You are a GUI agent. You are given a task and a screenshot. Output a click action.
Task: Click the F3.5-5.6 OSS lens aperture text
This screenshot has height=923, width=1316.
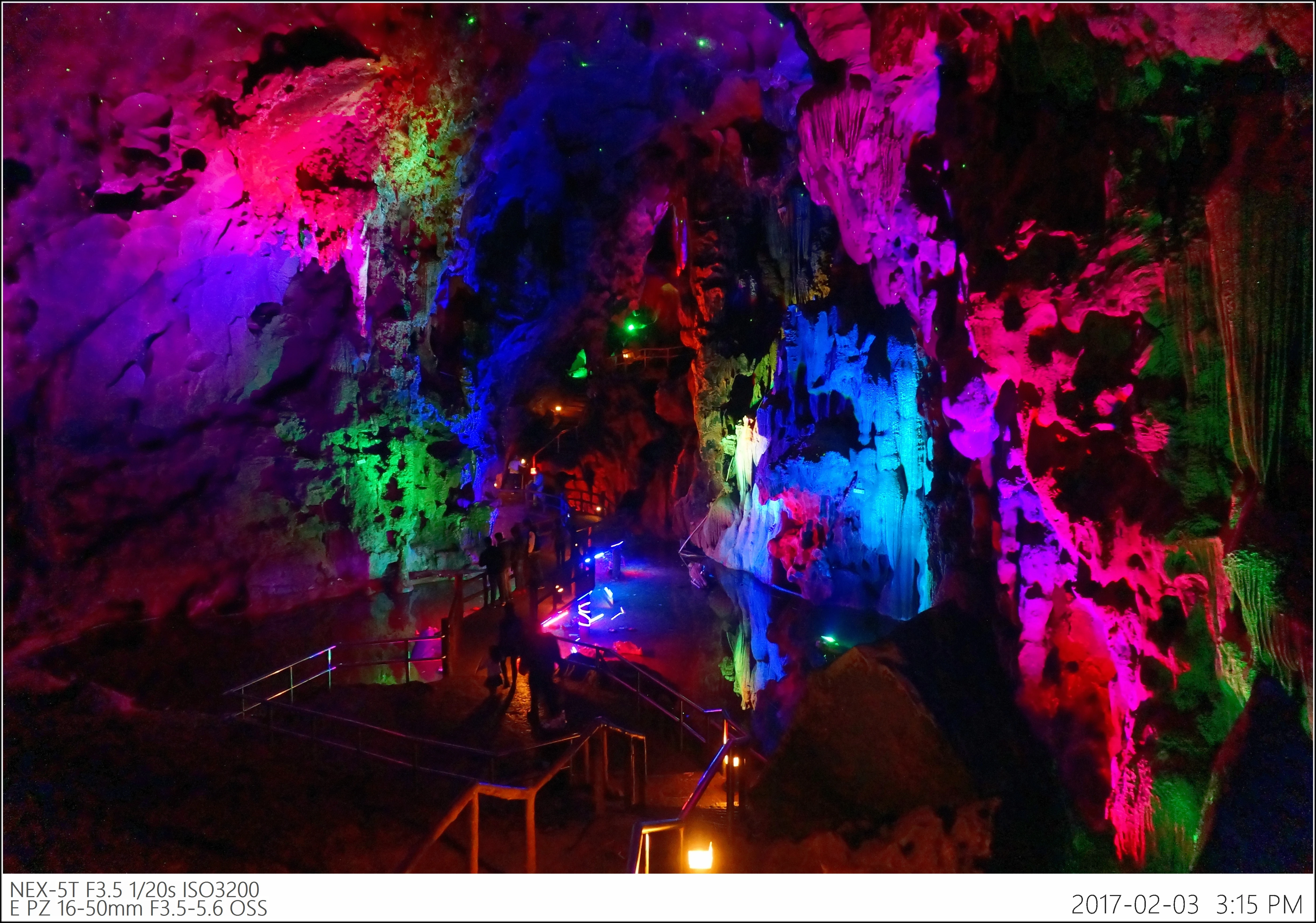(x=209, y=909)
